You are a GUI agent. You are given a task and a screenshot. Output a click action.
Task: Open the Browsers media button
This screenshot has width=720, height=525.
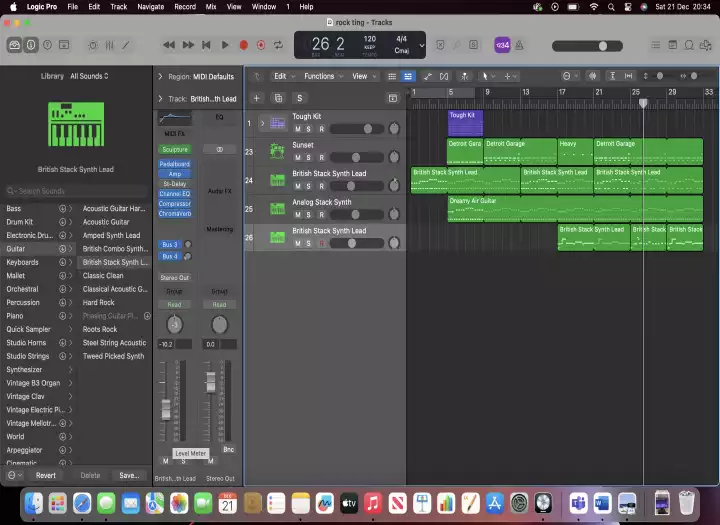(705, 45)
